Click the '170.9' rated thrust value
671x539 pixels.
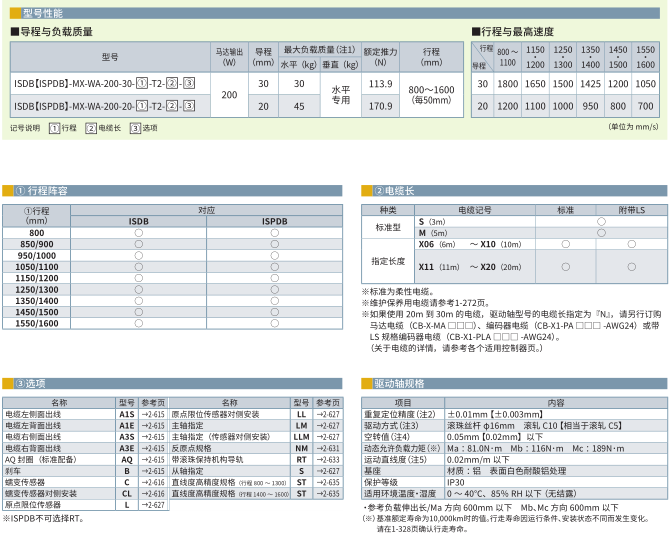coord(380,106)
